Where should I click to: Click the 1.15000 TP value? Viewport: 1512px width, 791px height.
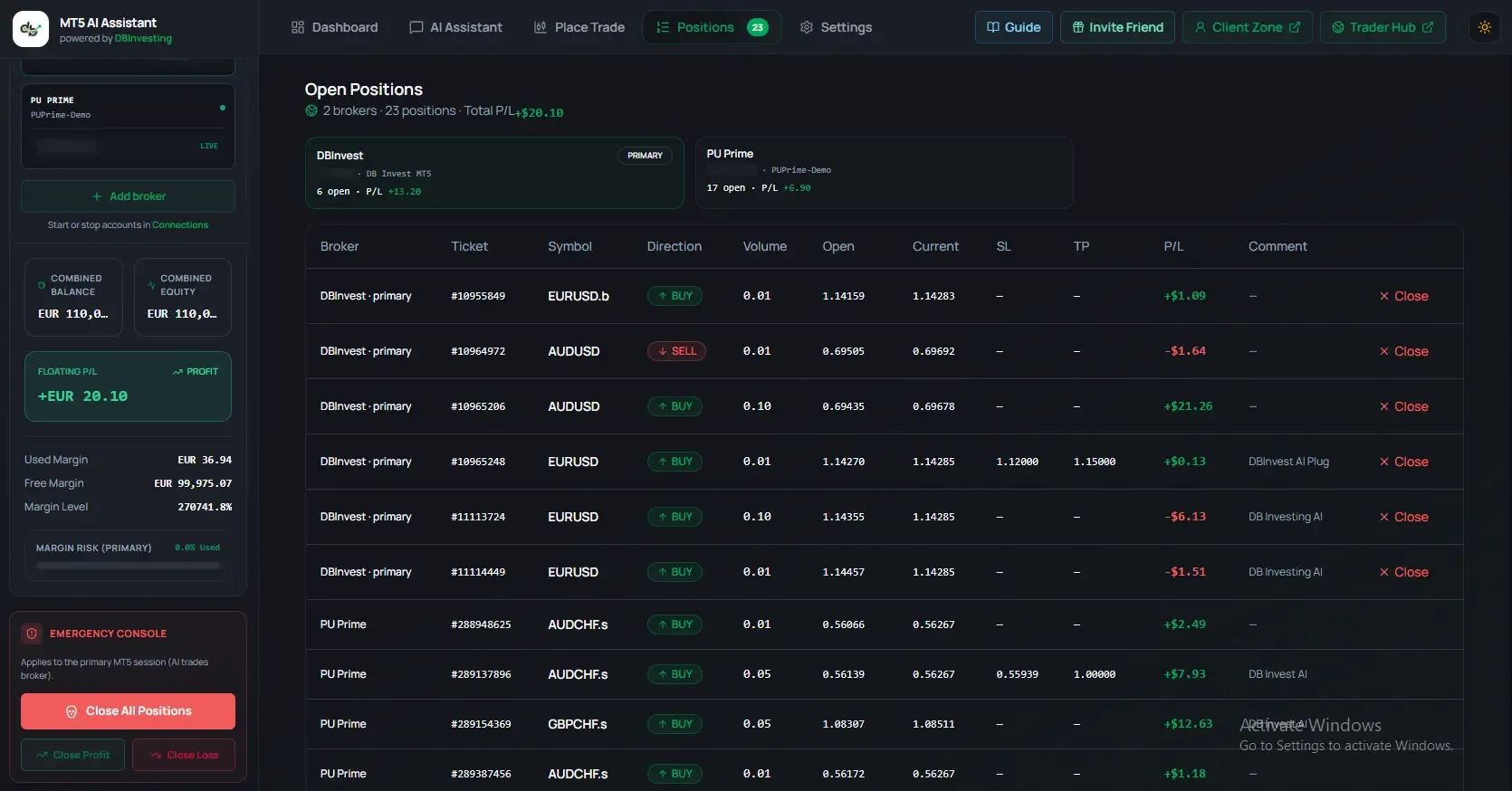[x=1094, y=462]
